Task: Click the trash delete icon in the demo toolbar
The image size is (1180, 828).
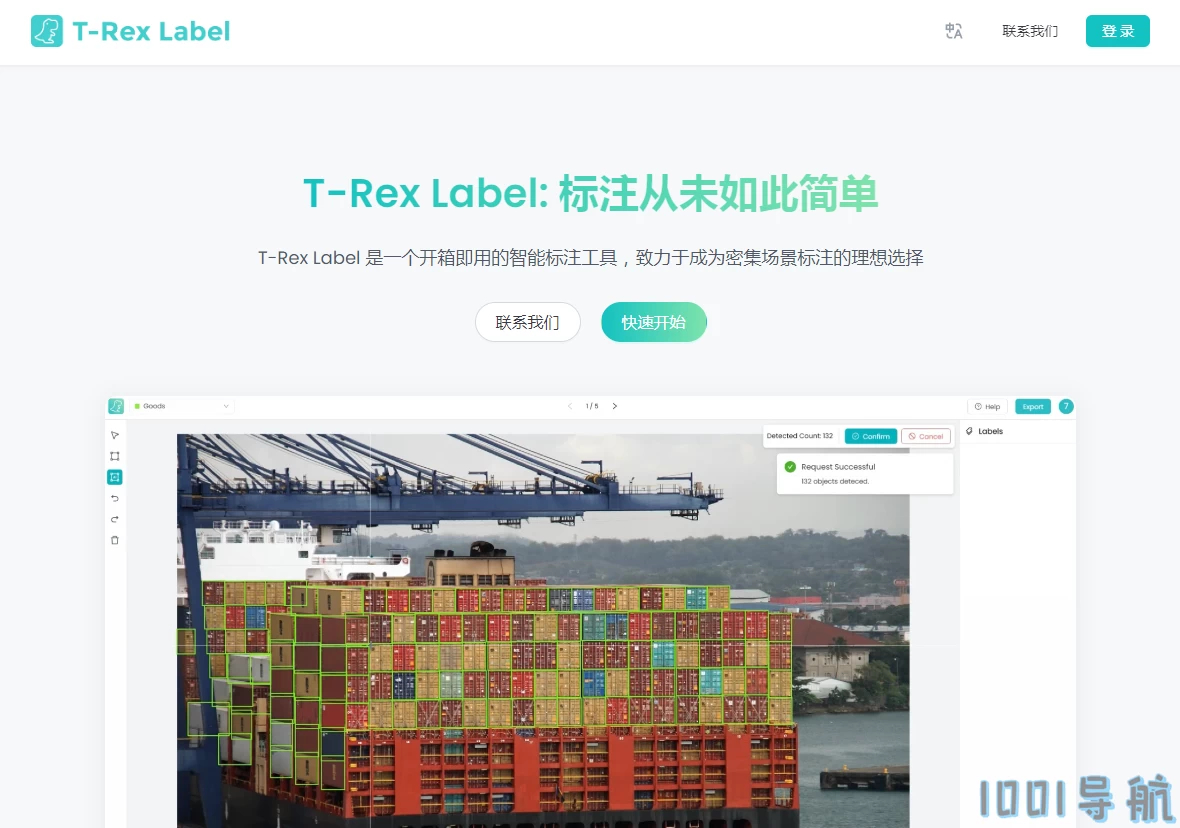Action: [x=114, y=540]
